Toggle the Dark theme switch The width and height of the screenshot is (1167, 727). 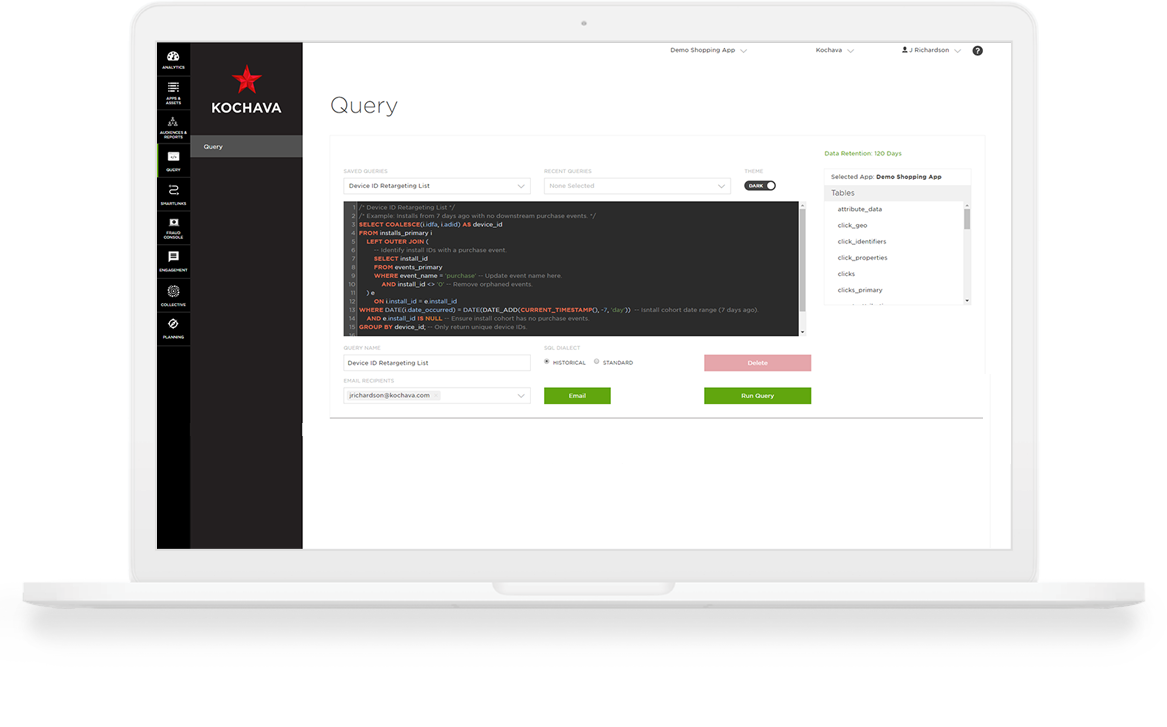pyautogui.click(x=760, y=186)
